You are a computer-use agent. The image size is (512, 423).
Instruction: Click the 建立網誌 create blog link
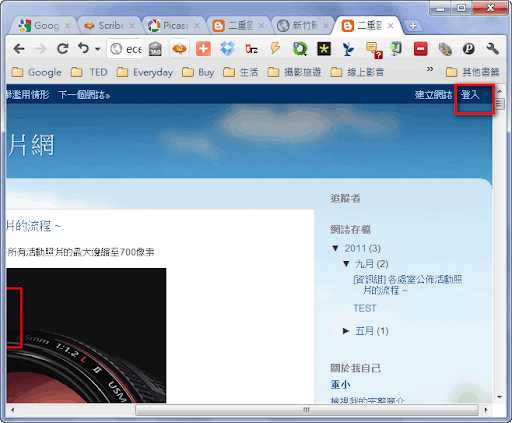[433, 95]
